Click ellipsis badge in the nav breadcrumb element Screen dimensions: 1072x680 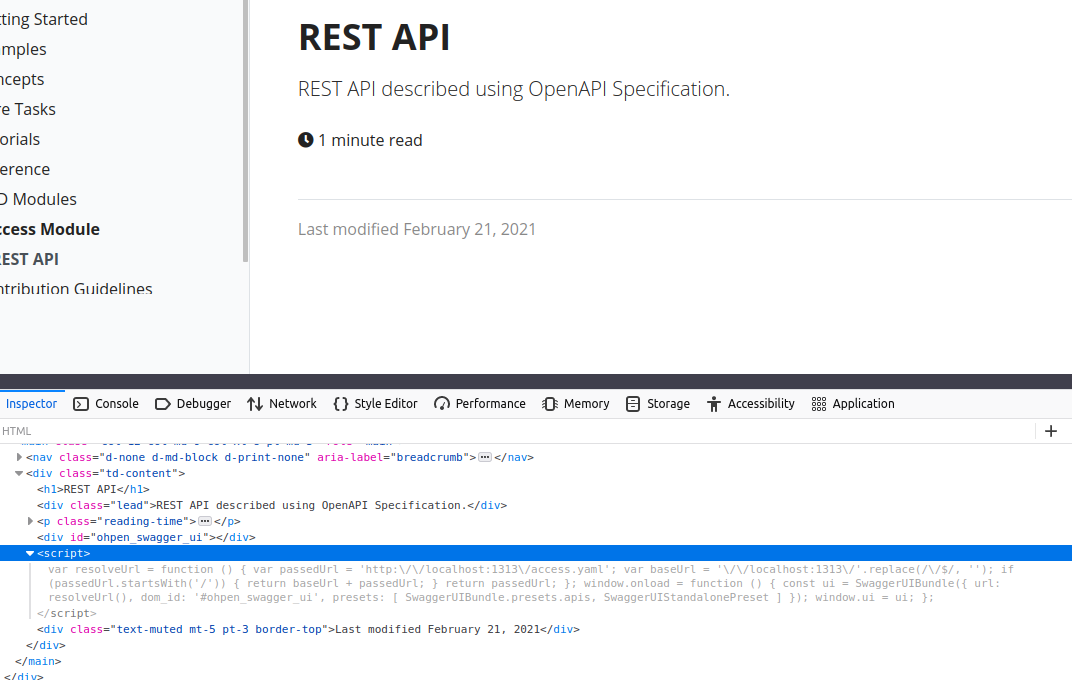tap(485, 457)
